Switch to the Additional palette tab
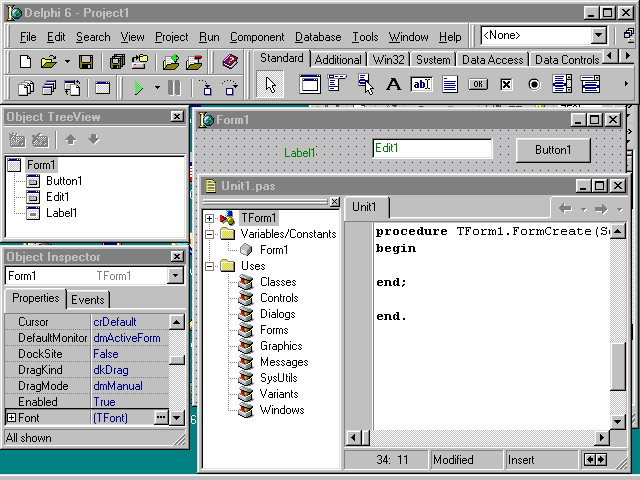 click(338, 60)
